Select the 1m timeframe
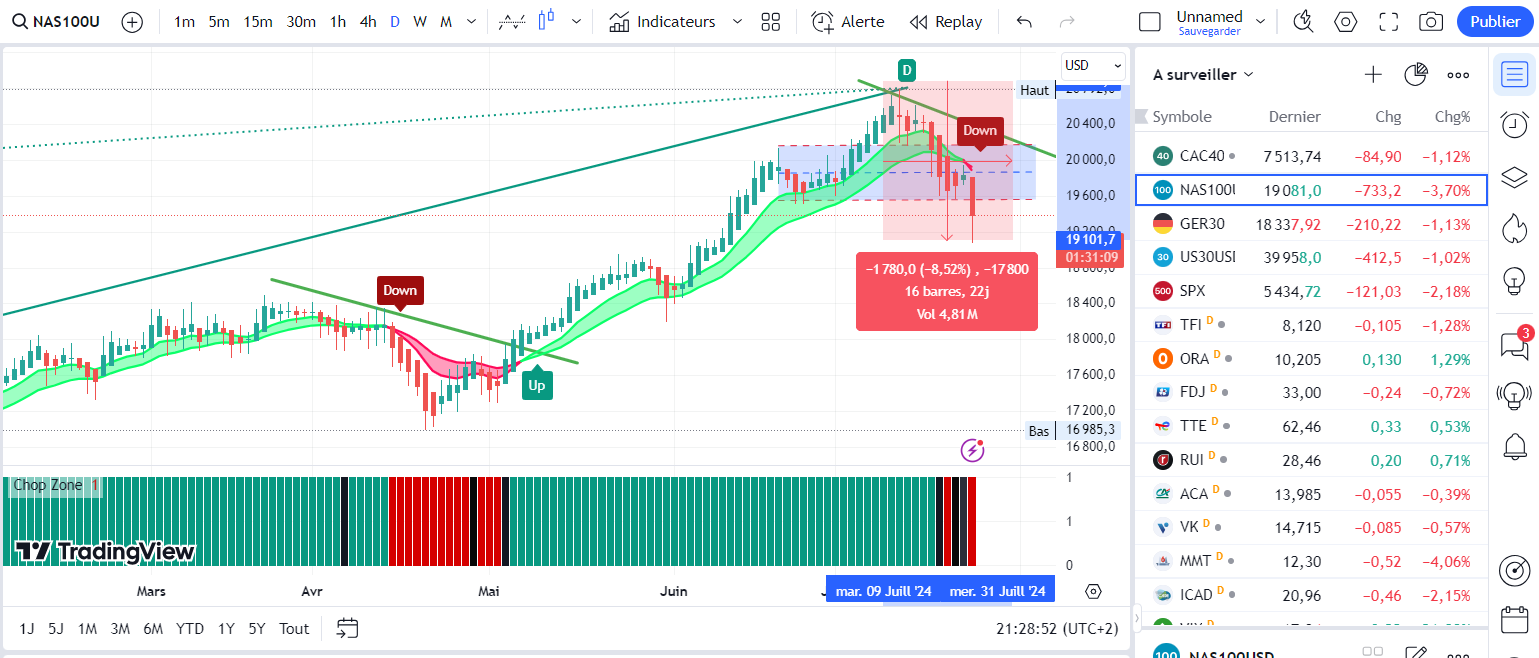Image resolution: width=1539 pixels, height=658 pixels. 184,22
